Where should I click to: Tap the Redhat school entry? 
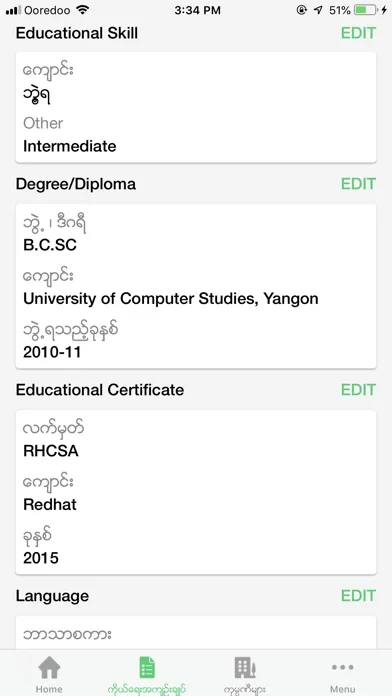point(50,505)
